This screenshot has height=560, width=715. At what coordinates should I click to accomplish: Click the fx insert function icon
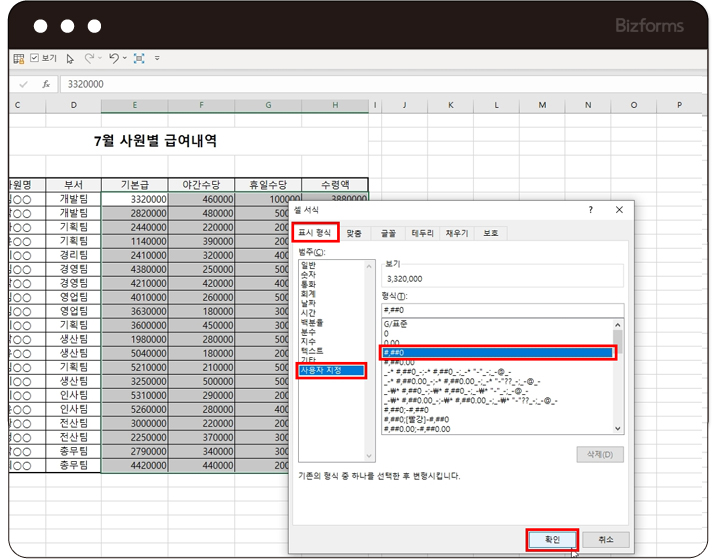[46, 85]
